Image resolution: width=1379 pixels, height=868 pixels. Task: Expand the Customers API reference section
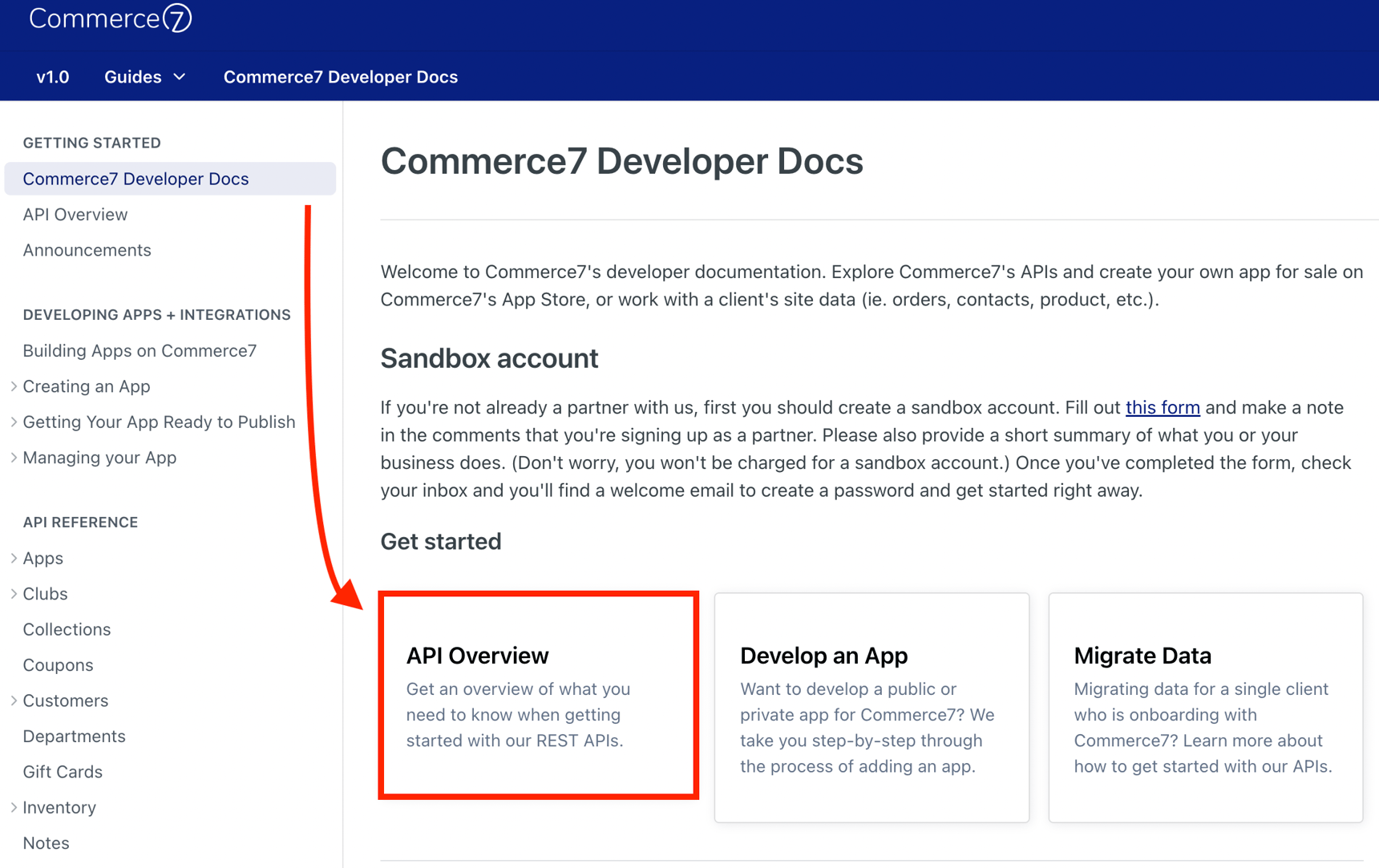(x=14, y=701)
